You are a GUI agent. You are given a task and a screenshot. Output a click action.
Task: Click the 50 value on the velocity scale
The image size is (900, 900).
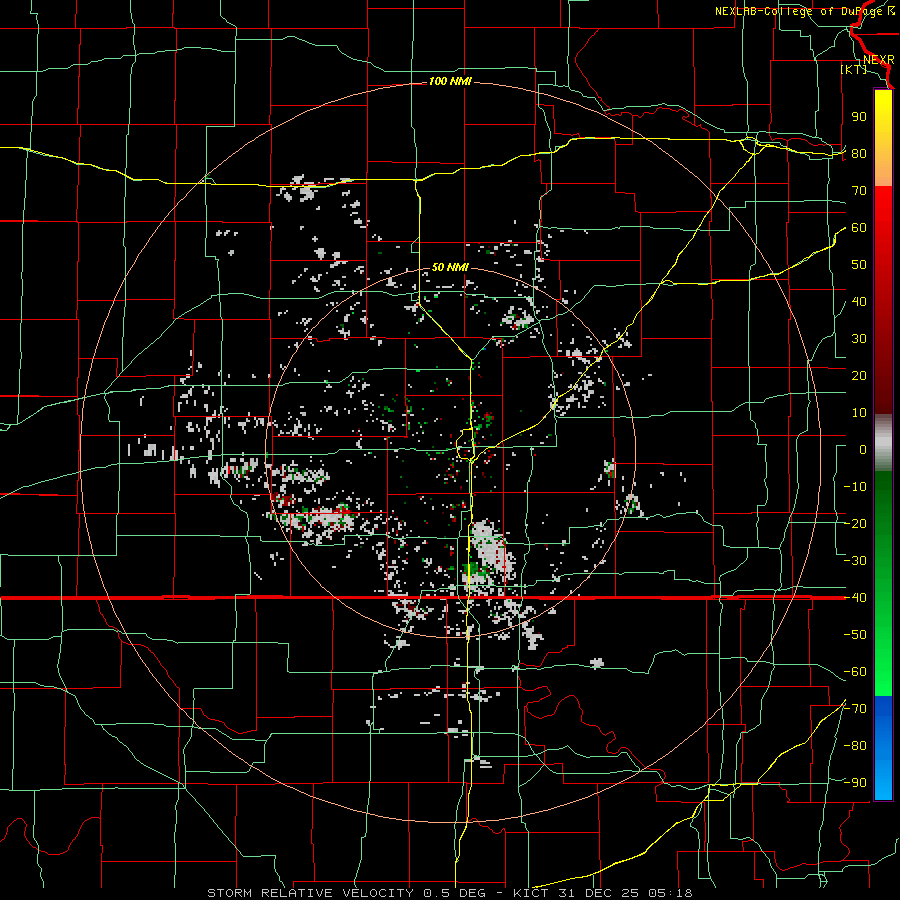tap(859, 265)
